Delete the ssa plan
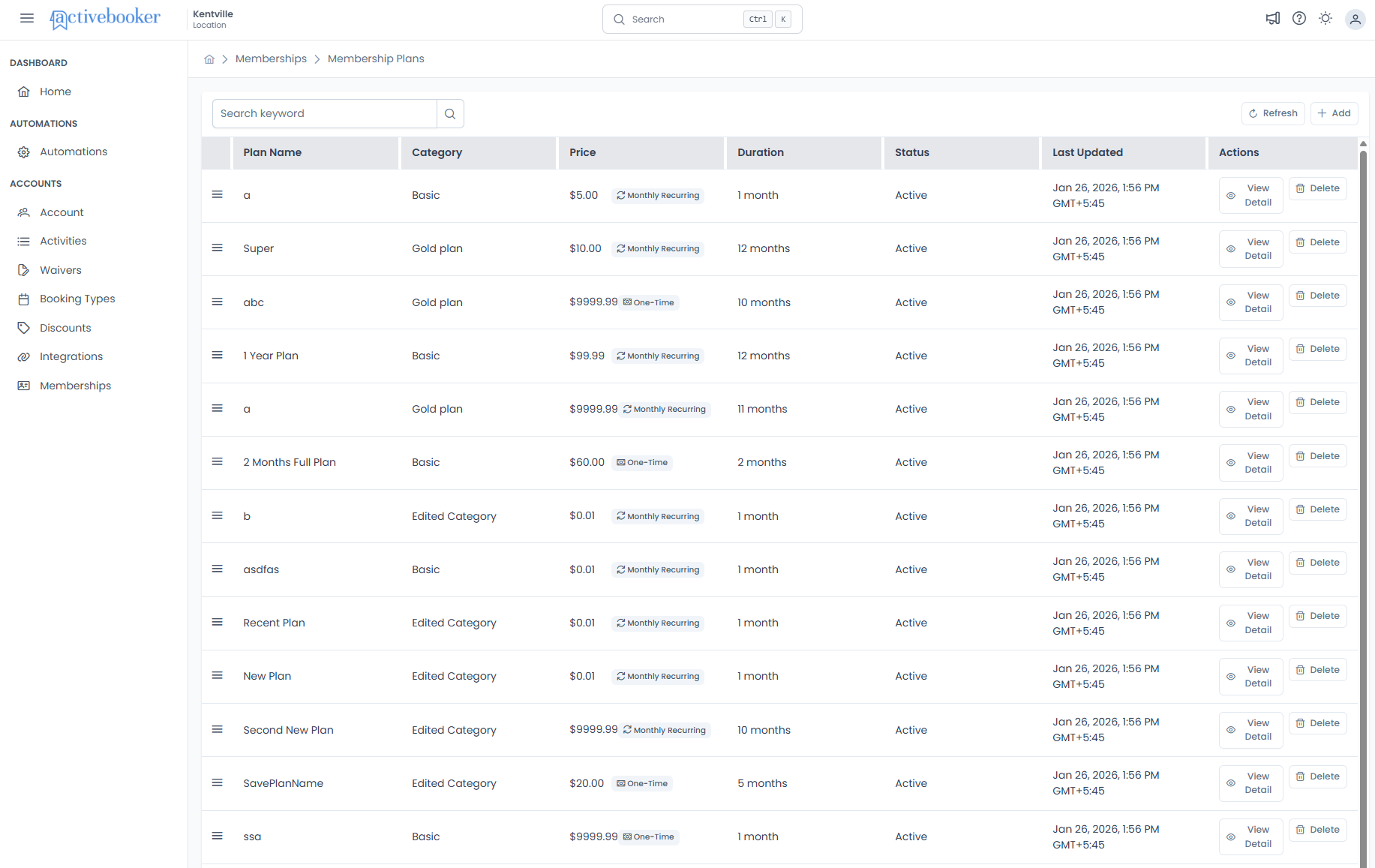Image resolution: width=1375 pixels, height=868 pixels. click(x=1317, y=830)
